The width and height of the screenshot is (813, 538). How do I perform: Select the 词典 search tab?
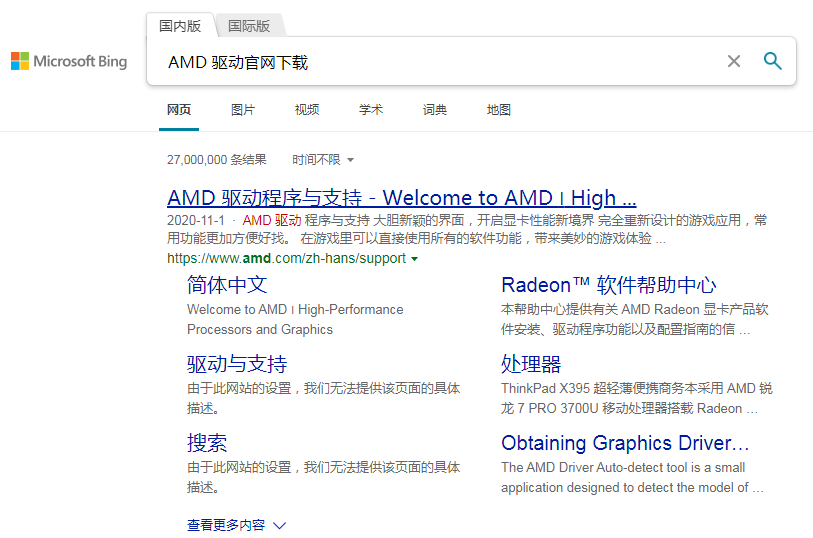[x=435, y=110]
